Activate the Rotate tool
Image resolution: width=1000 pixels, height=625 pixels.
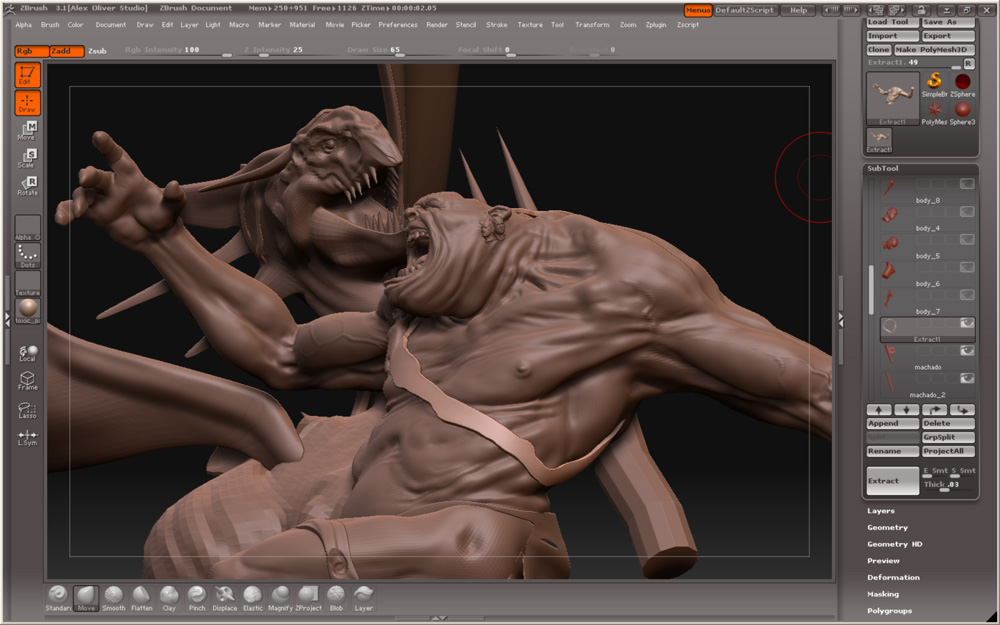(27, 185)
